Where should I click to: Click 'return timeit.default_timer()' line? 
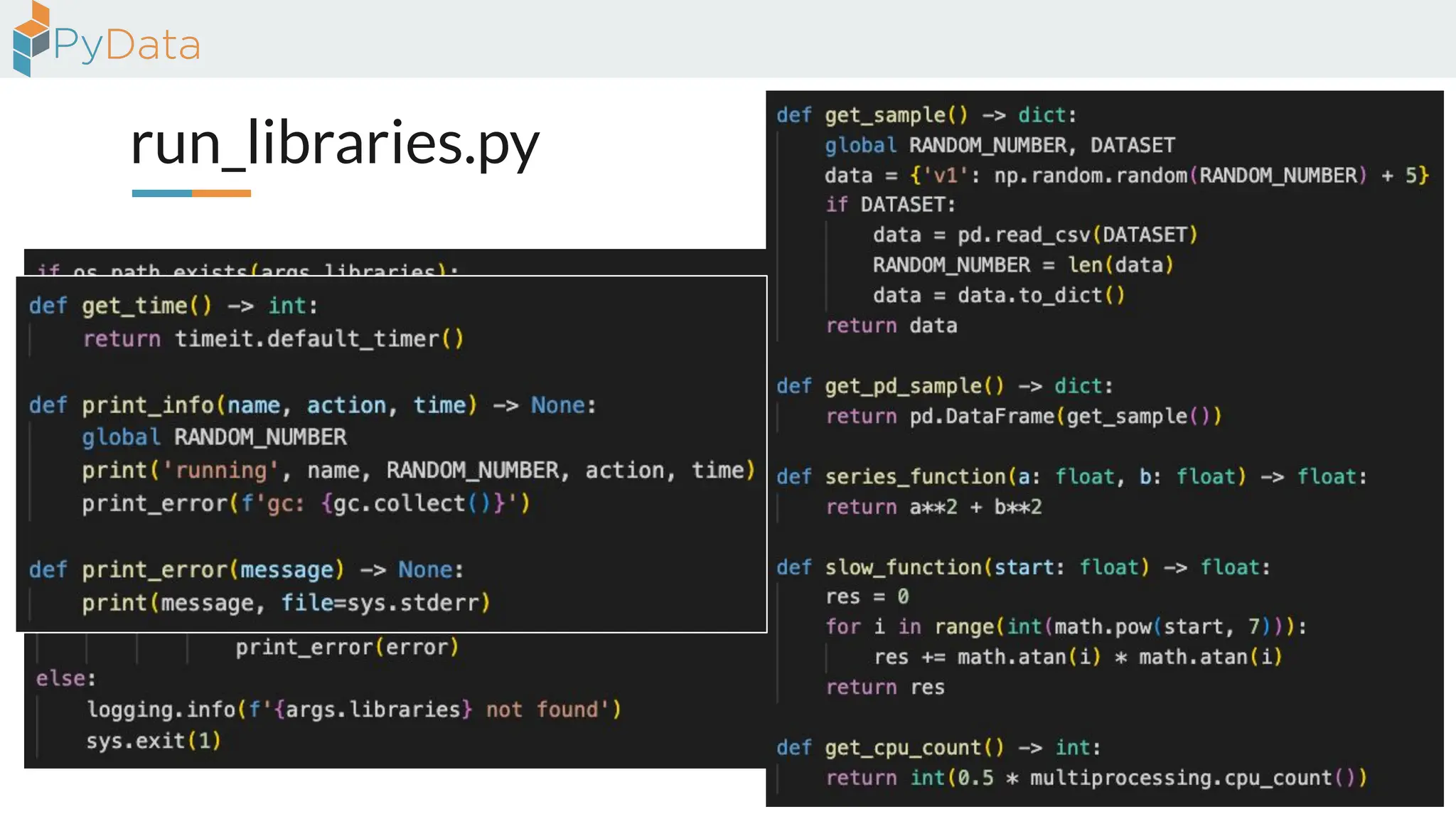[x=273, y=338]
